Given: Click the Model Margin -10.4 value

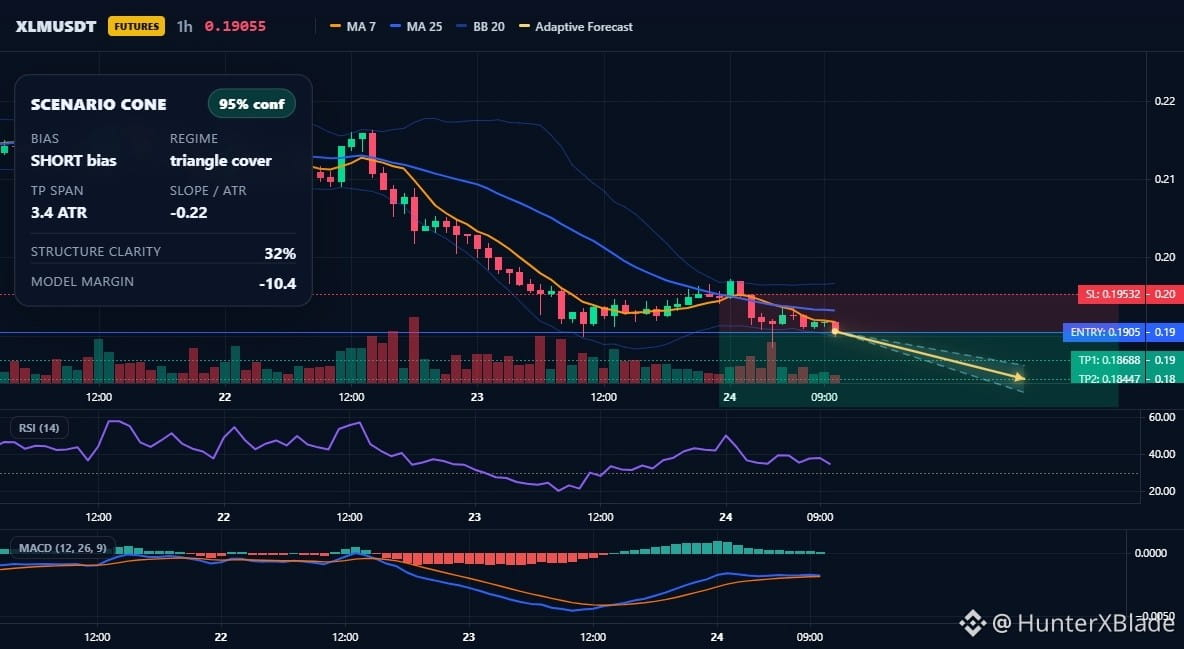Looking at the screenshot, I should (x=277, y=284).
